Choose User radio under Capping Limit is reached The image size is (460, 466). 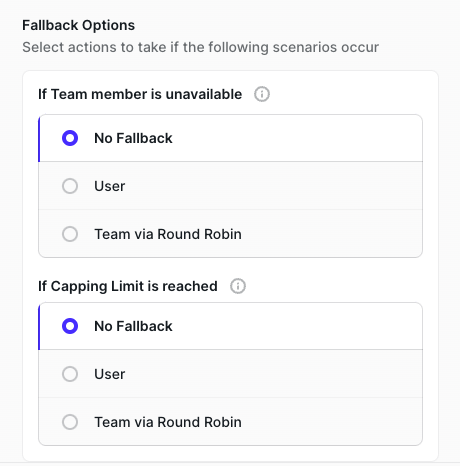(70, 374)
